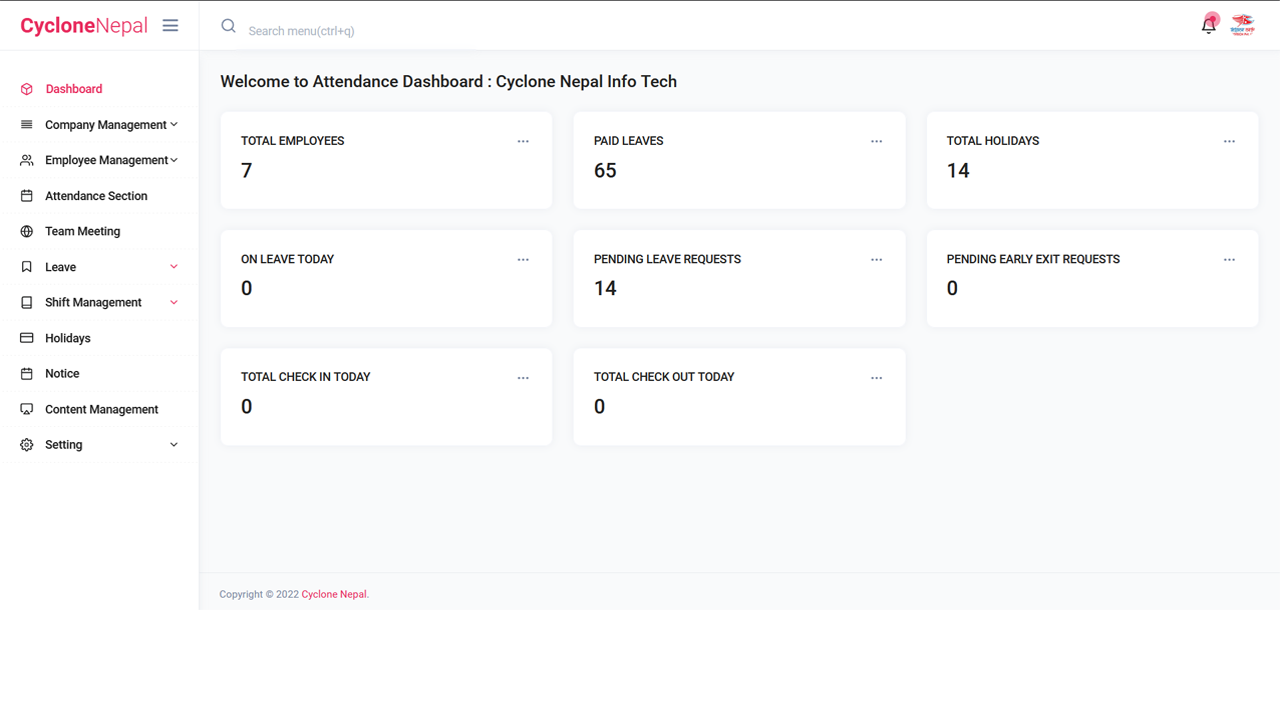Open options menu on PAID LEAVES card
Image resolution: width=1280 pixels, height=720 pixels.
coord(877,141)
